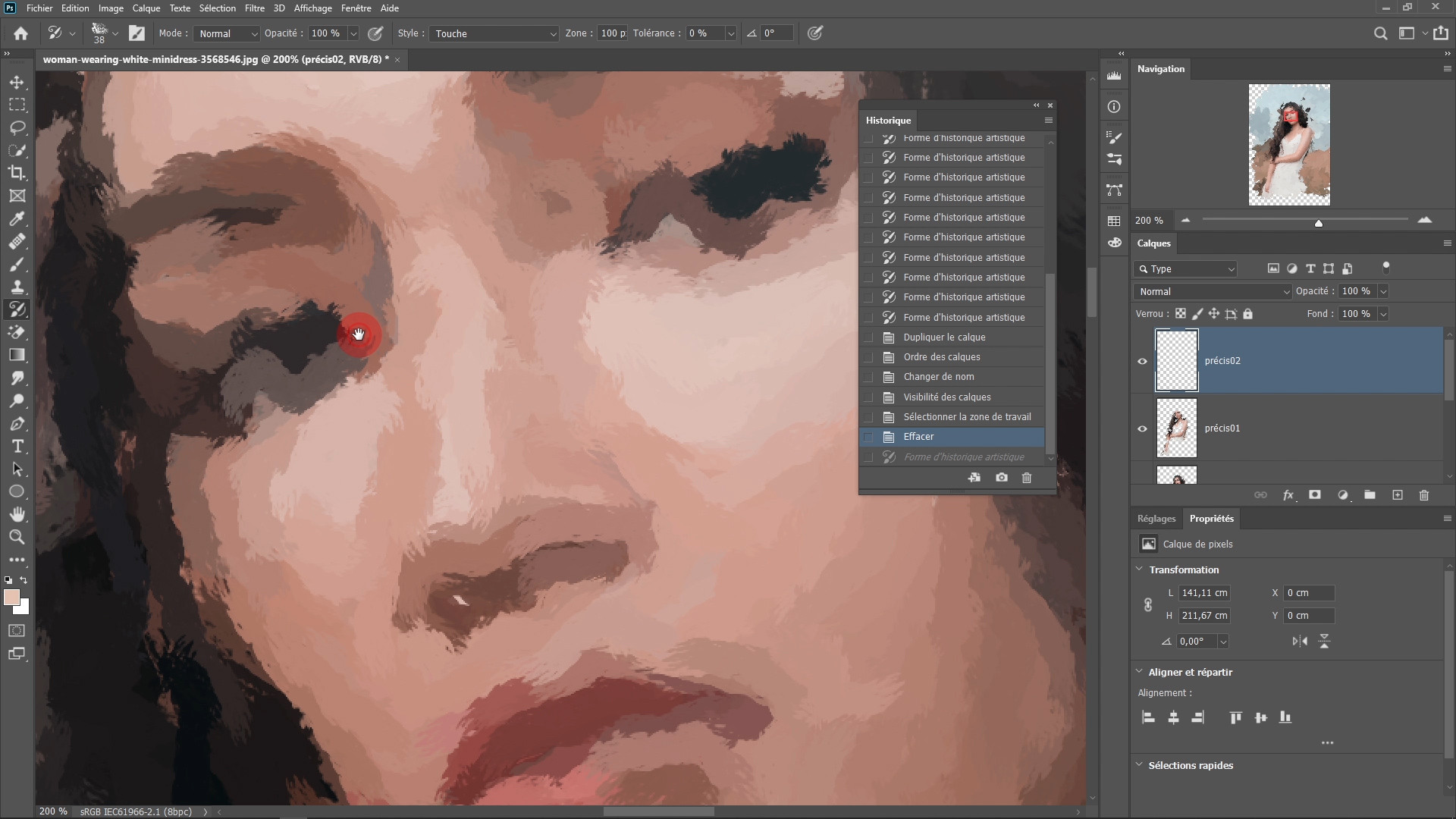Open the Tolérance dropdown arrow
1456x819 pixels.
click(731, 33)
